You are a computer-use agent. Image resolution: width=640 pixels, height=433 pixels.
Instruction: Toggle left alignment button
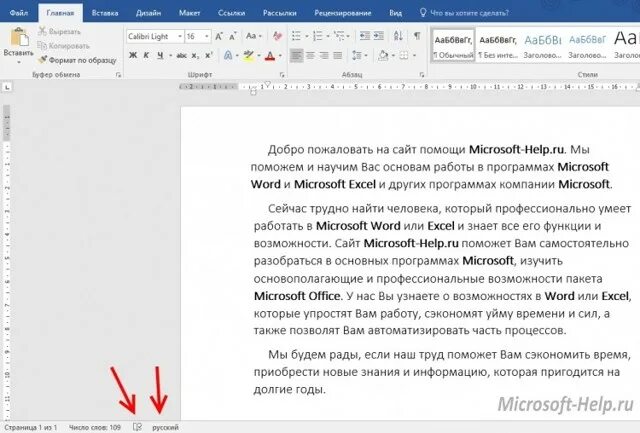(x=296, y=55)
